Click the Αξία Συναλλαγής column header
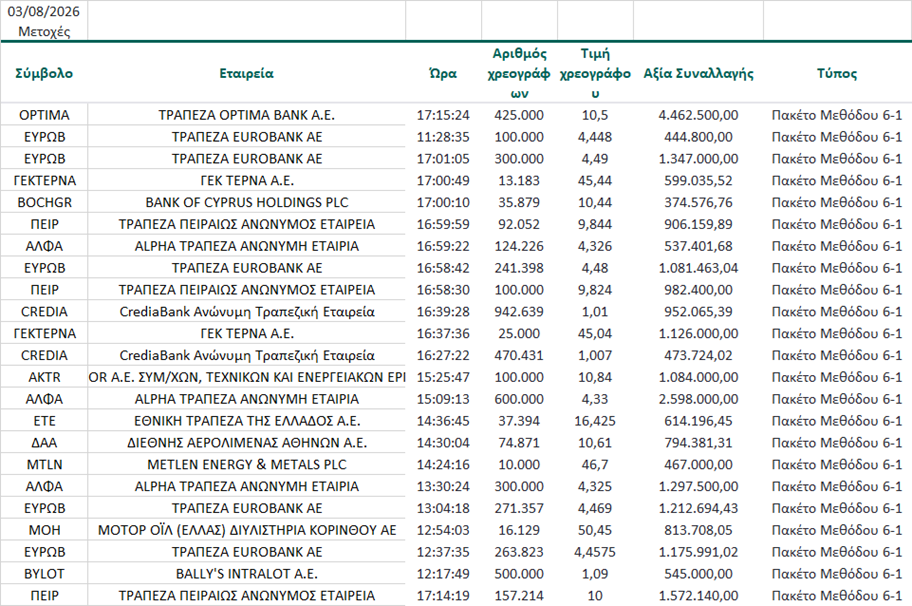912x606 pixels. (x=699, y=73)
